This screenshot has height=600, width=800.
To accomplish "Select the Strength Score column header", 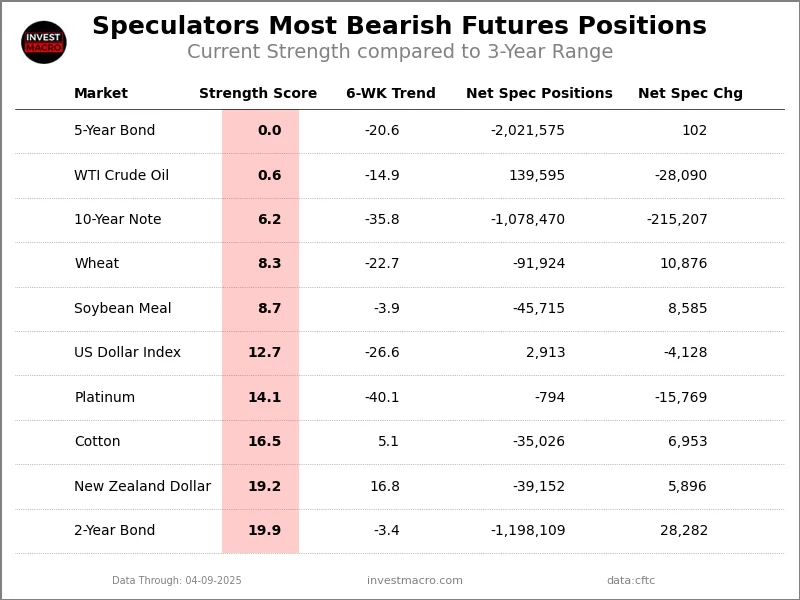I will 258,94.
